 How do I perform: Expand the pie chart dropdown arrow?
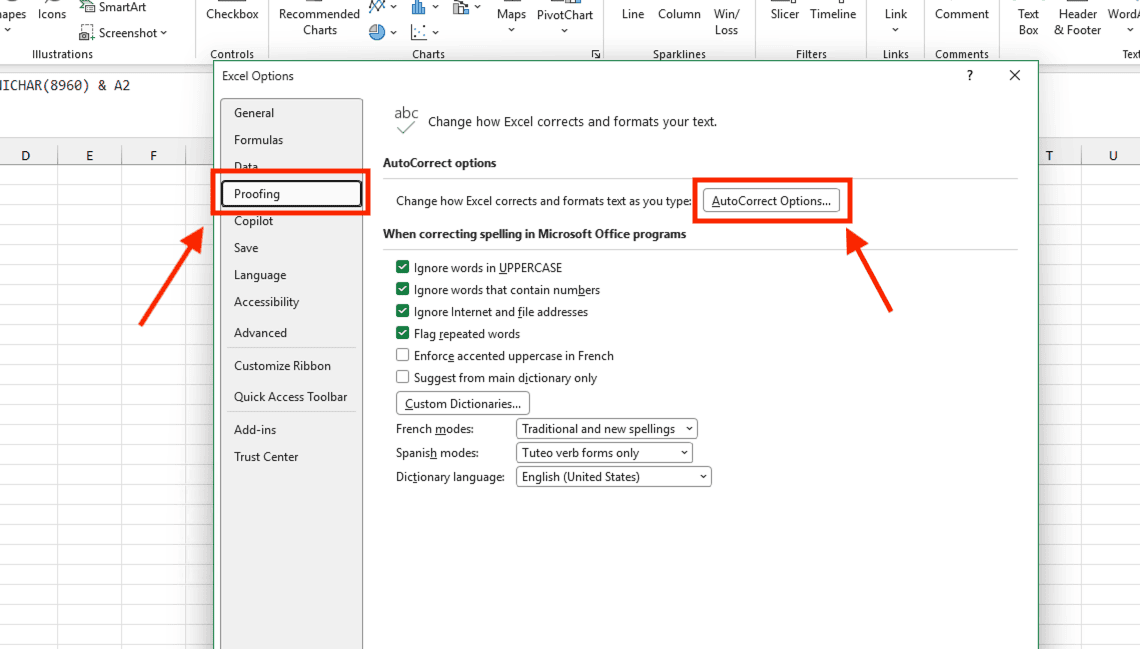[393, 33]
